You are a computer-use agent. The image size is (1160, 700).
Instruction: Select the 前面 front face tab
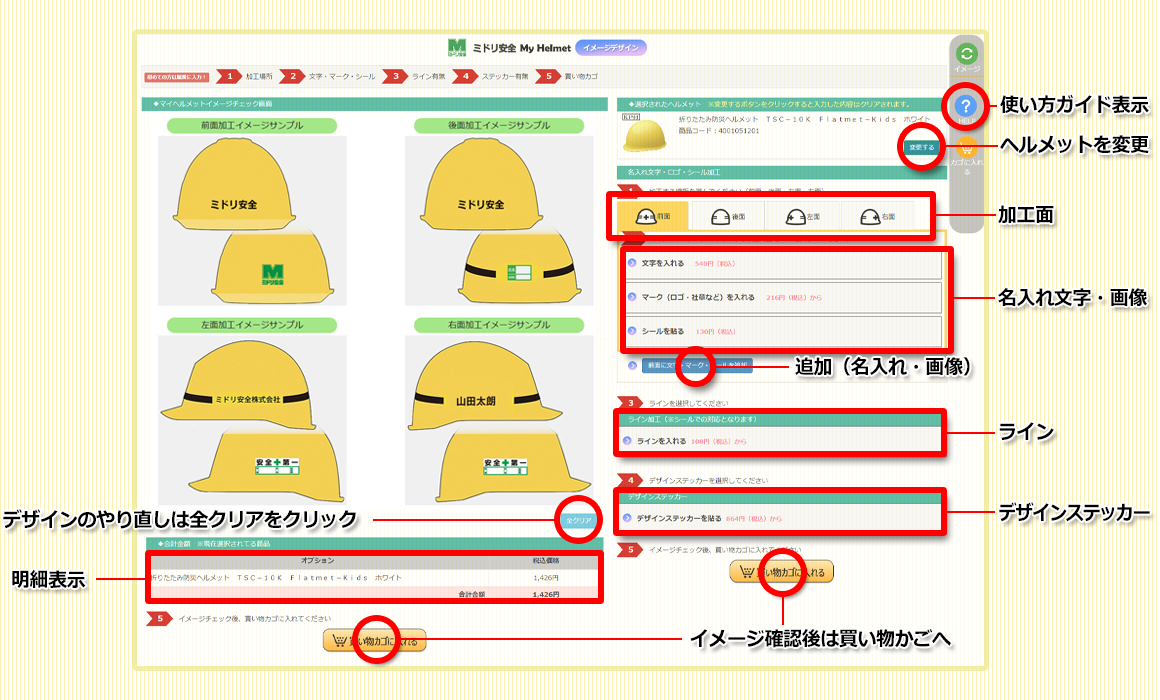(654, 216)
